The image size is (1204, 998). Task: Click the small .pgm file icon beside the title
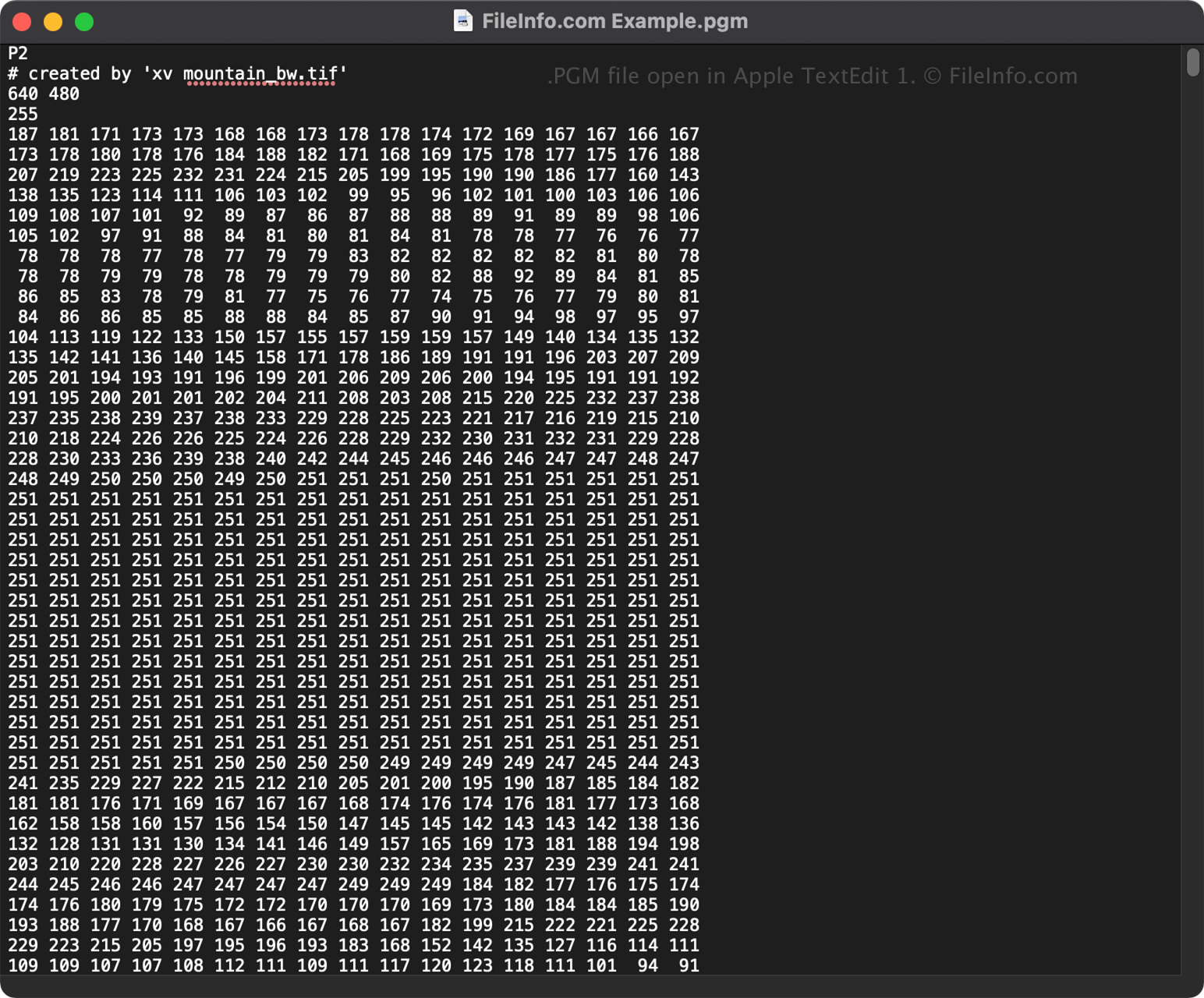[464, 21]
